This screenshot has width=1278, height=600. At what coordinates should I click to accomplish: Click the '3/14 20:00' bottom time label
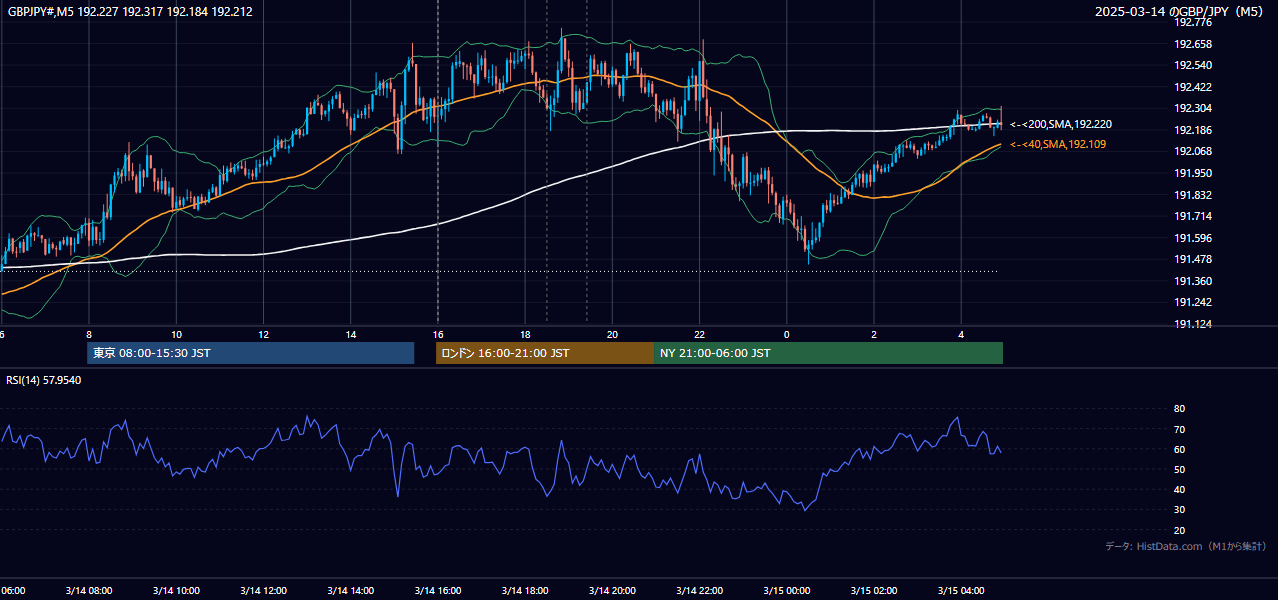coord(613,591)
